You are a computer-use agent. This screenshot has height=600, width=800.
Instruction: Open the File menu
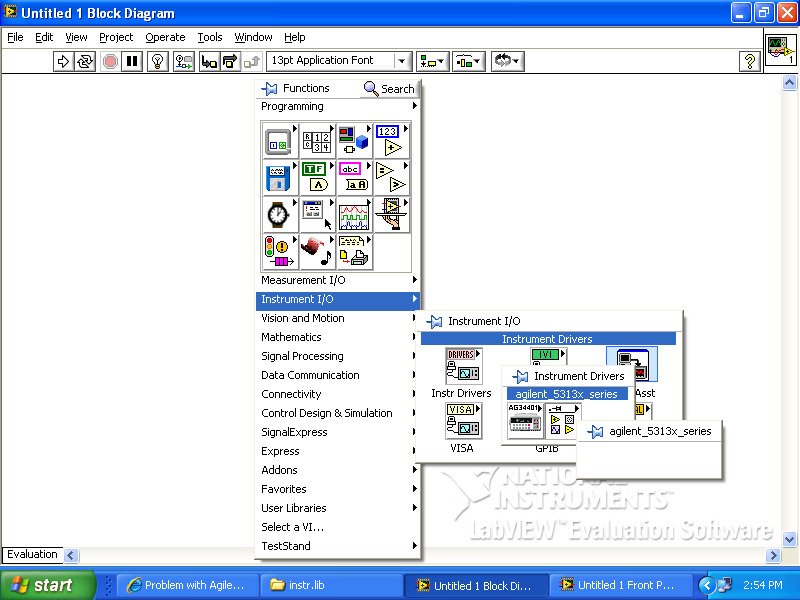point(15,37)
